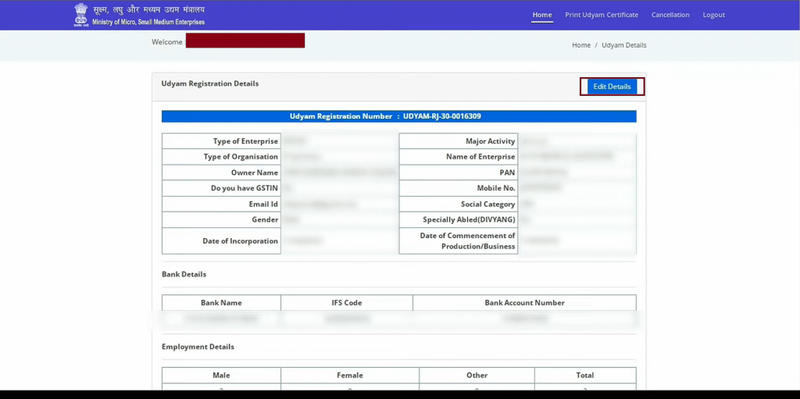The width and height of the screenshot is (800, 399).
Task: Select the PAN label
Action: [507, 172]
